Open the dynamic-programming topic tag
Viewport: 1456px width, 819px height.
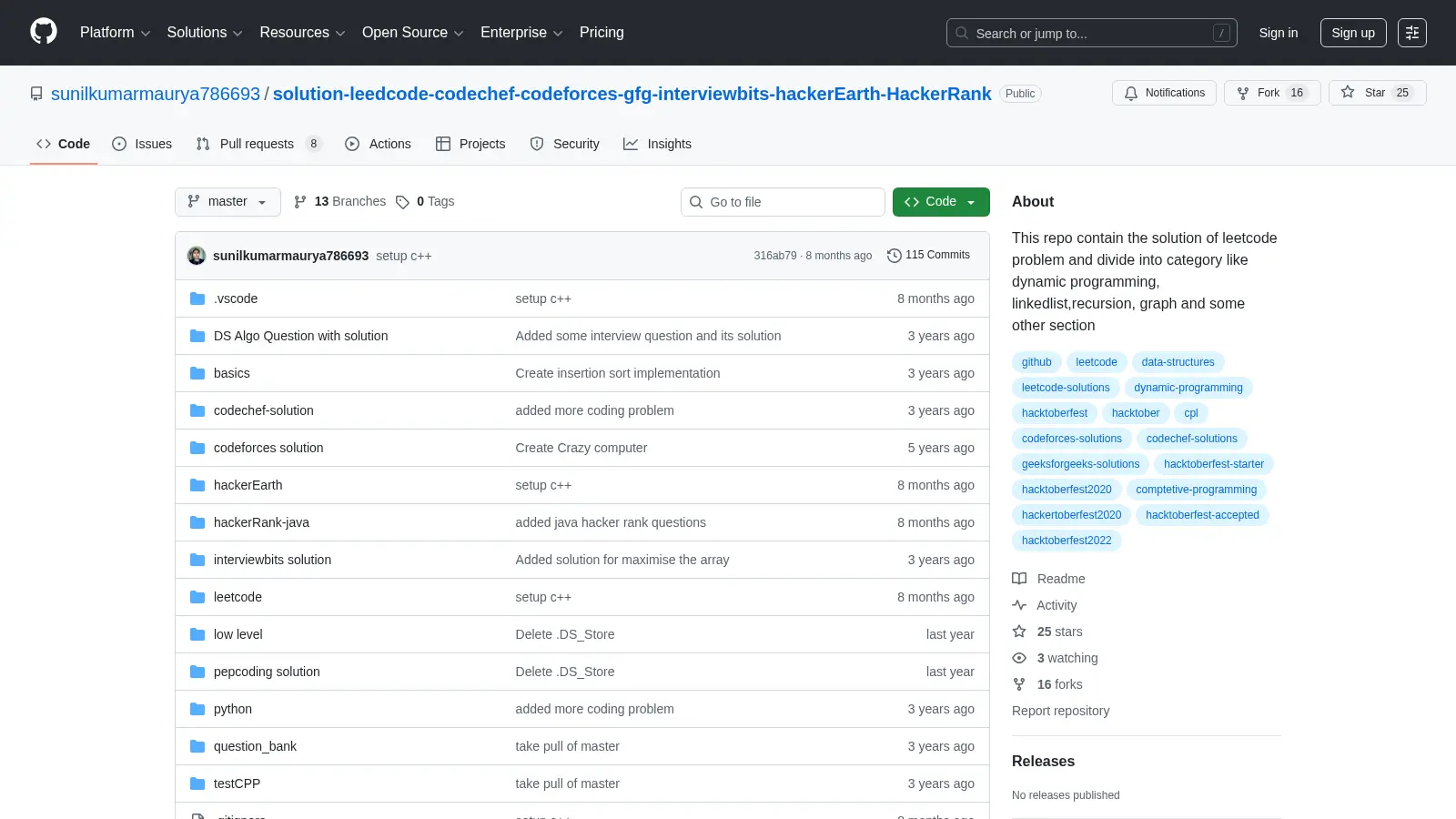[1188, 388]
